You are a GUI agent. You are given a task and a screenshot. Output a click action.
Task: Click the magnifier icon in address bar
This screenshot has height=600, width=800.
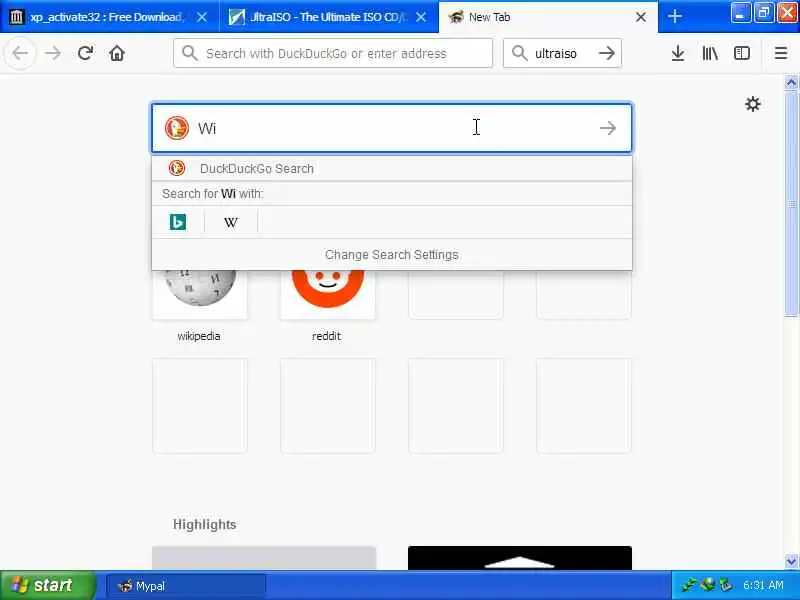190,53
